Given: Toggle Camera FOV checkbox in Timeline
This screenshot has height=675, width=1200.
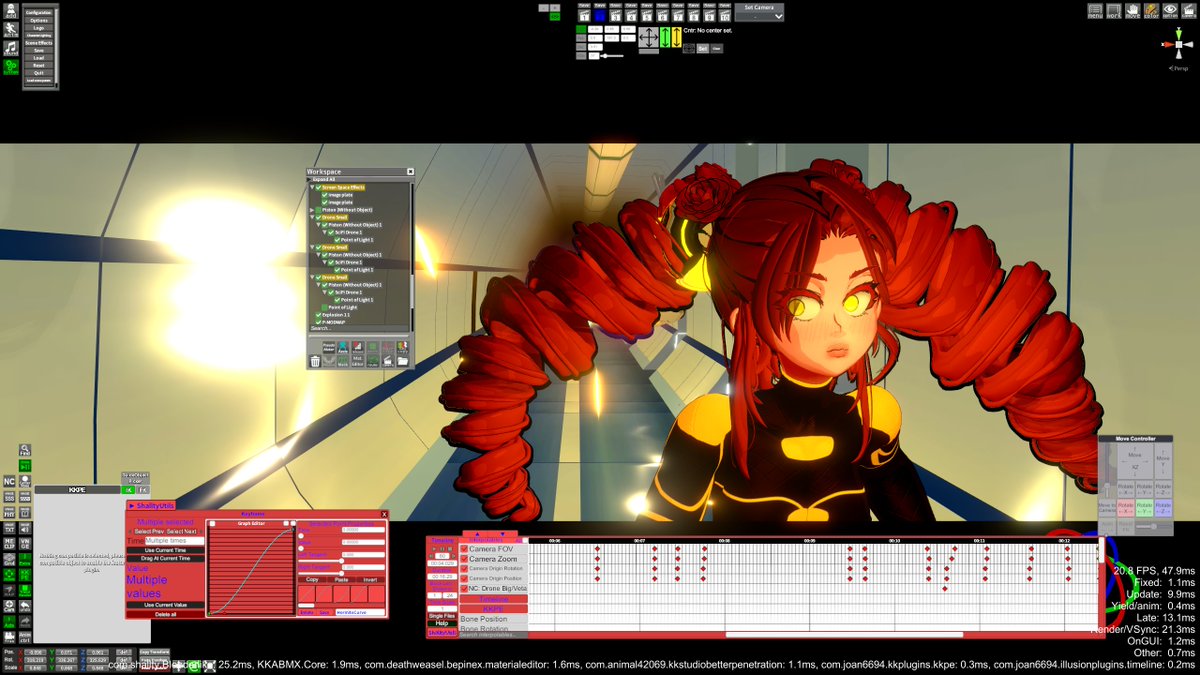Looking at the screenshot, I should tap(464, 549).
